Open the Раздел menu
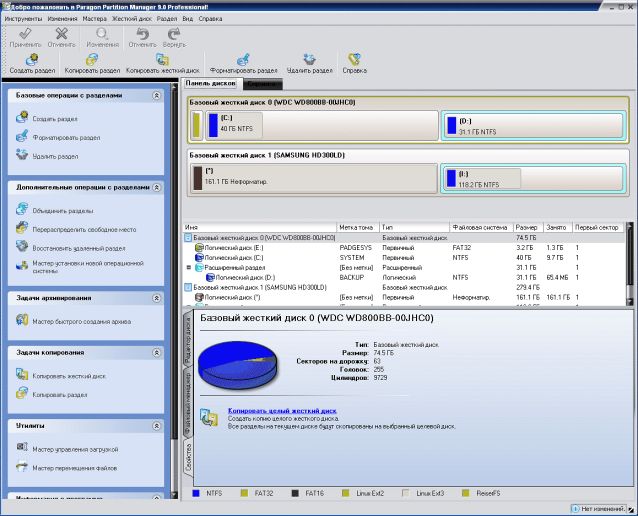 [167, 19]
